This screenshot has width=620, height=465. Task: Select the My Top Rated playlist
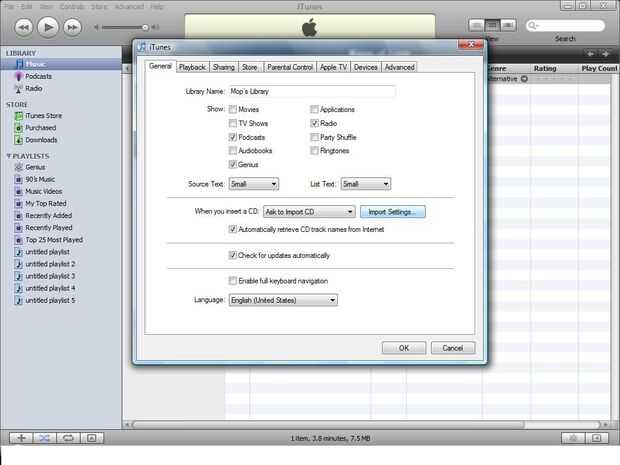45,204
